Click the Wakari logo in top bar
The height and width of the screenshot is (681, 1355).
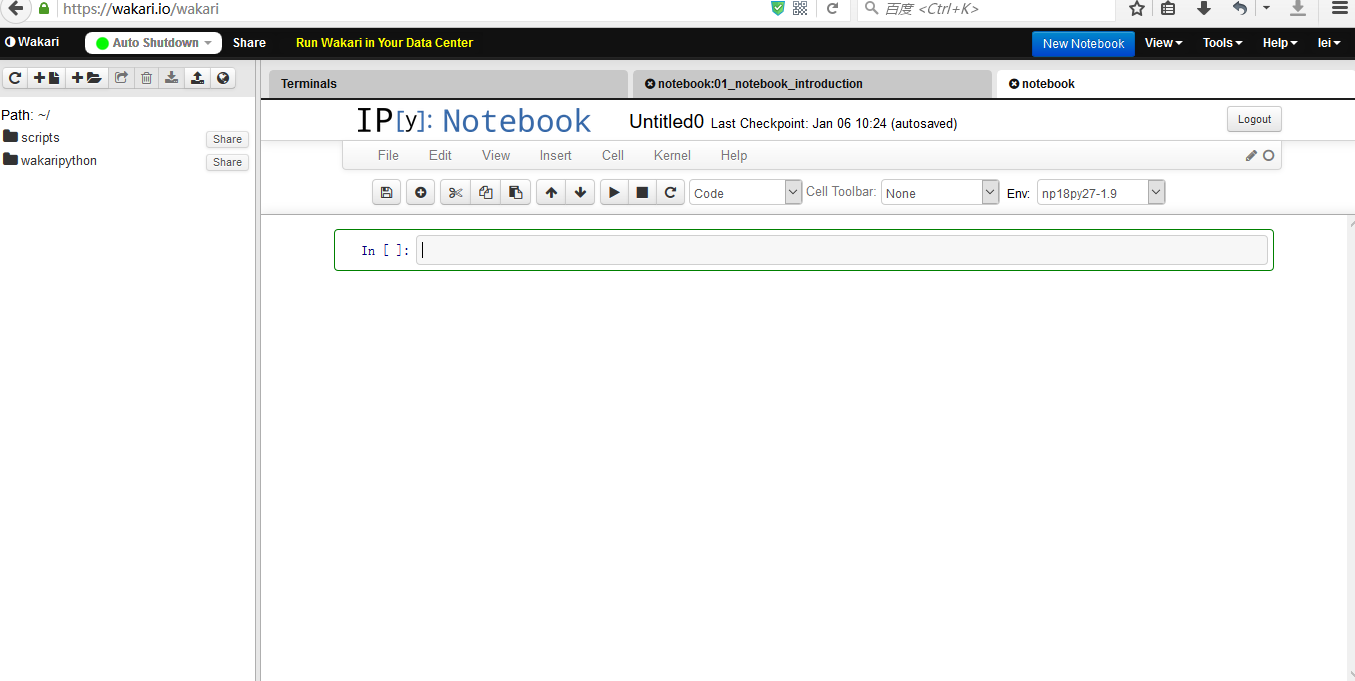click(32, 42)
